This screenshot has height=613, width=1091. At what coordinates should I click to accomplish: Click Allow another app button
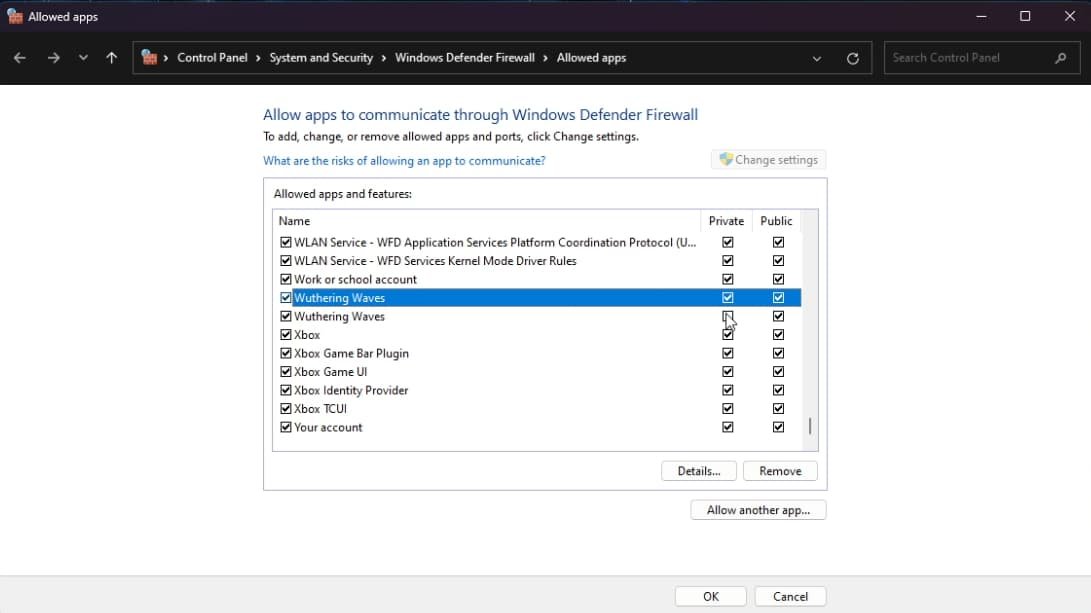758,510
